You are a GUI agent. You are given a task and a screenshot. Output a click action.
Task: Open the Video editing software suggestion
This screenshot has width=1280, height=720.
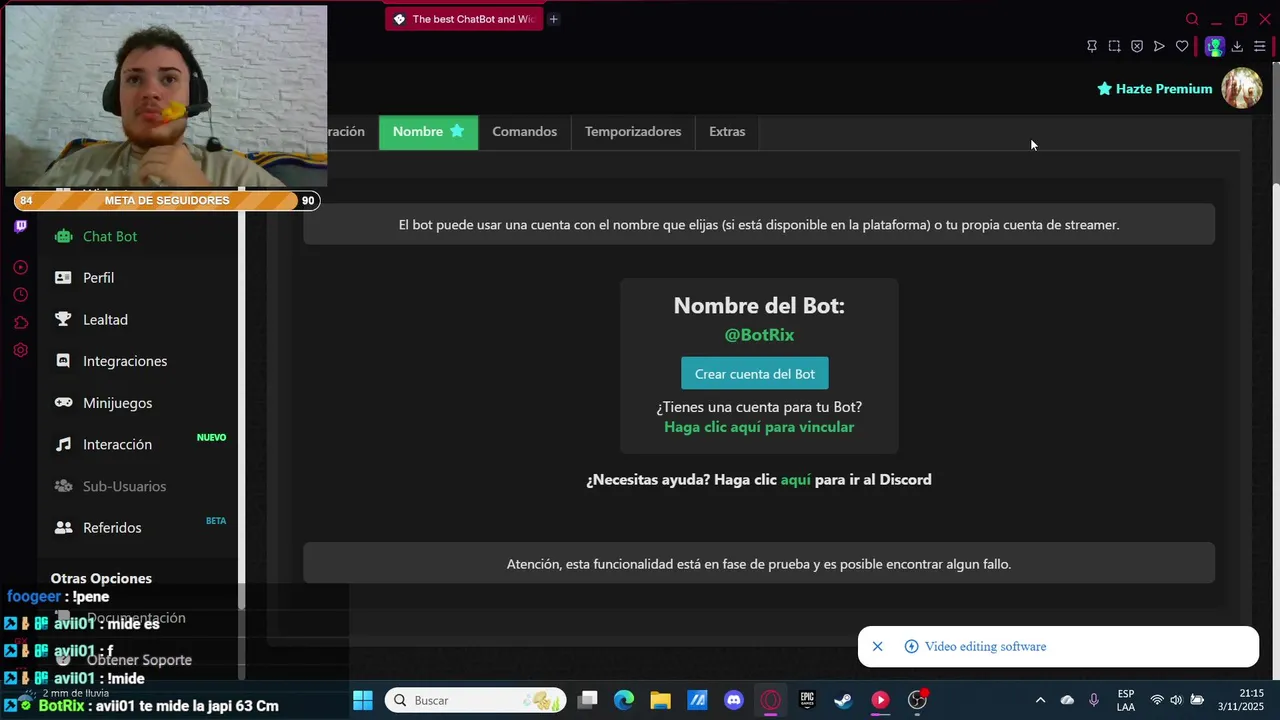click(x=985, y=647)
